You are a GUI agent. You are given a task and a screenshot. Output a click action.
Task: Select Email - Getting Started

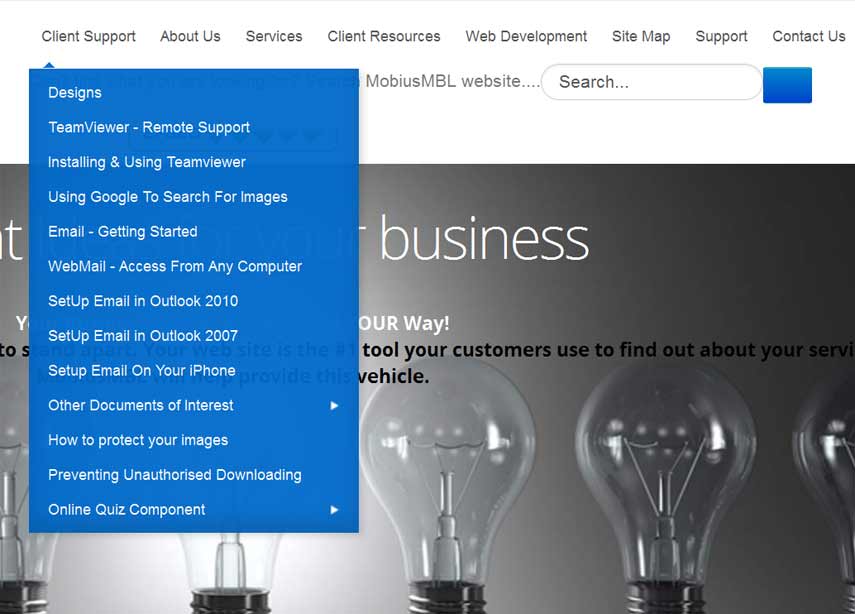click(x=123, y=232)
